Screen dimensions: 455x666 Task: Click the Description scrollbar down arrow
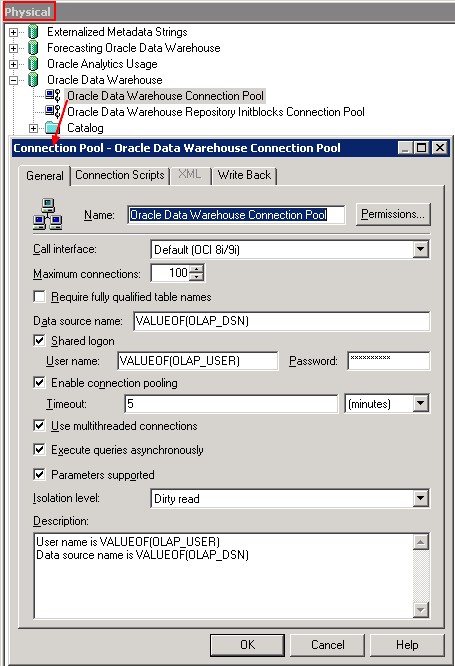coord(421,610)
